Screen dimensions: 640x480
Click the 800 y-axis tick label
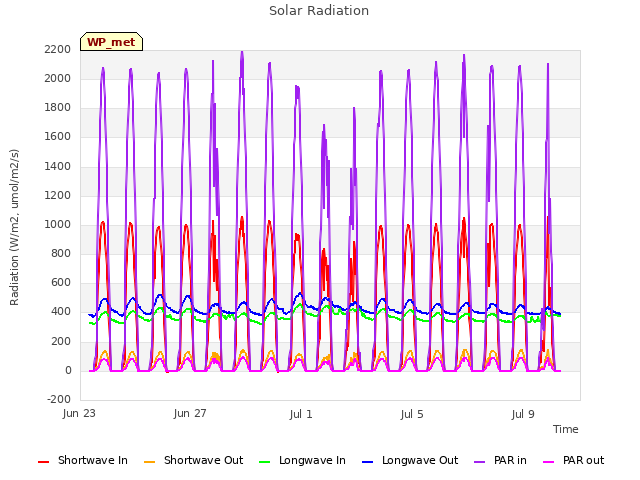[61, 253]
